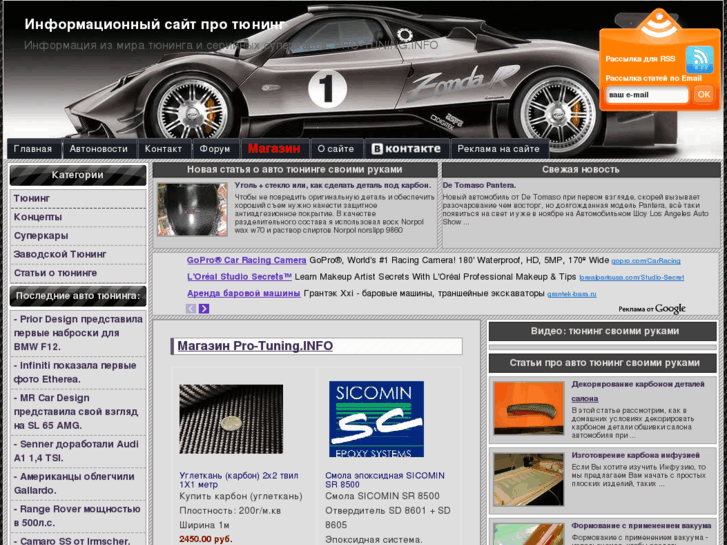The width and height of the screenshot is (727, 545).
Task: Open the carbon infusion article thumbnail
Action: pos(528,479)
